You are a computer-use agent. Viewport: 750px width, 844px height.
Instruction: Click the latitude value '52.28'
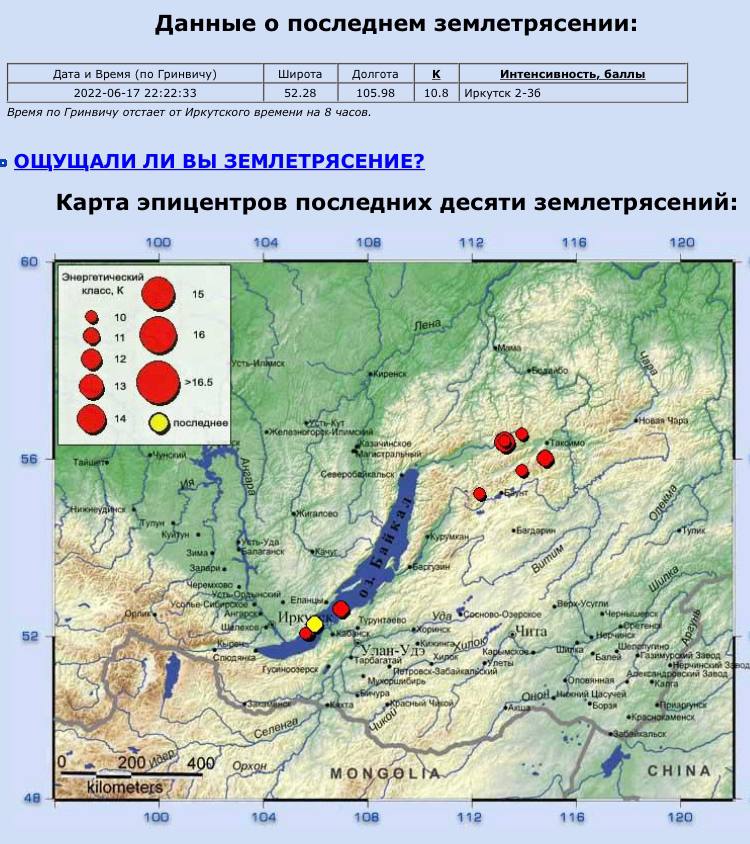click(300, 93)
